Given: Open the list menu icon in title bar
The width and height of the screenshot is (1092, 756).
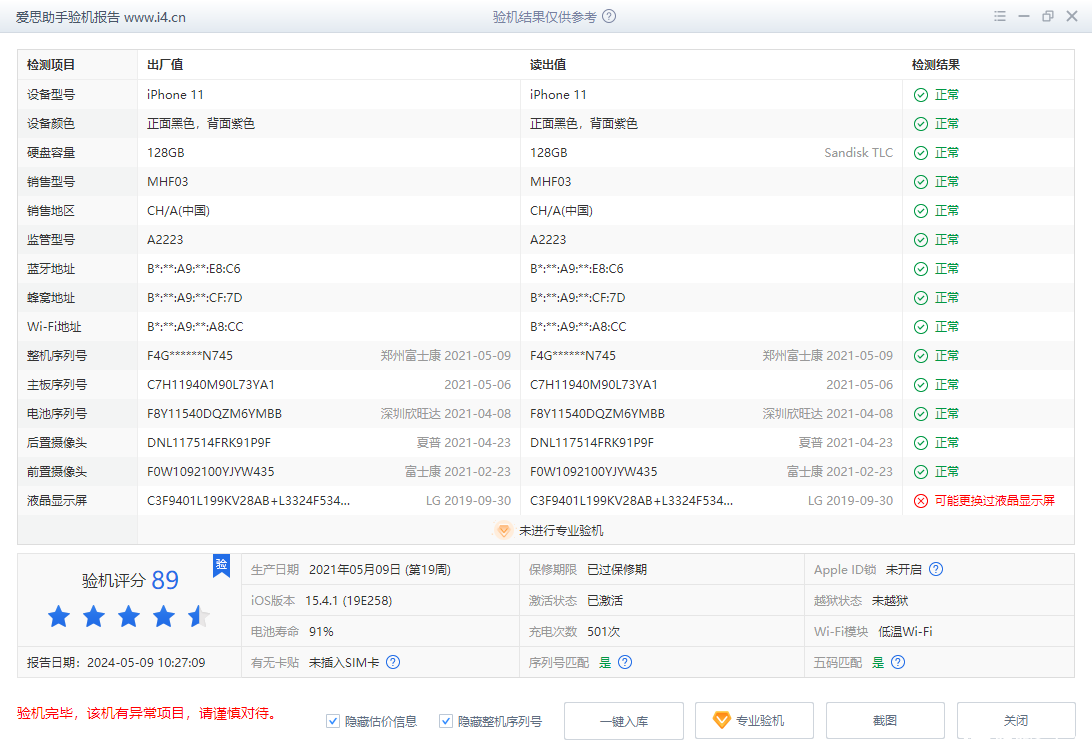Looking at the screenshot, I should point(999,16).
